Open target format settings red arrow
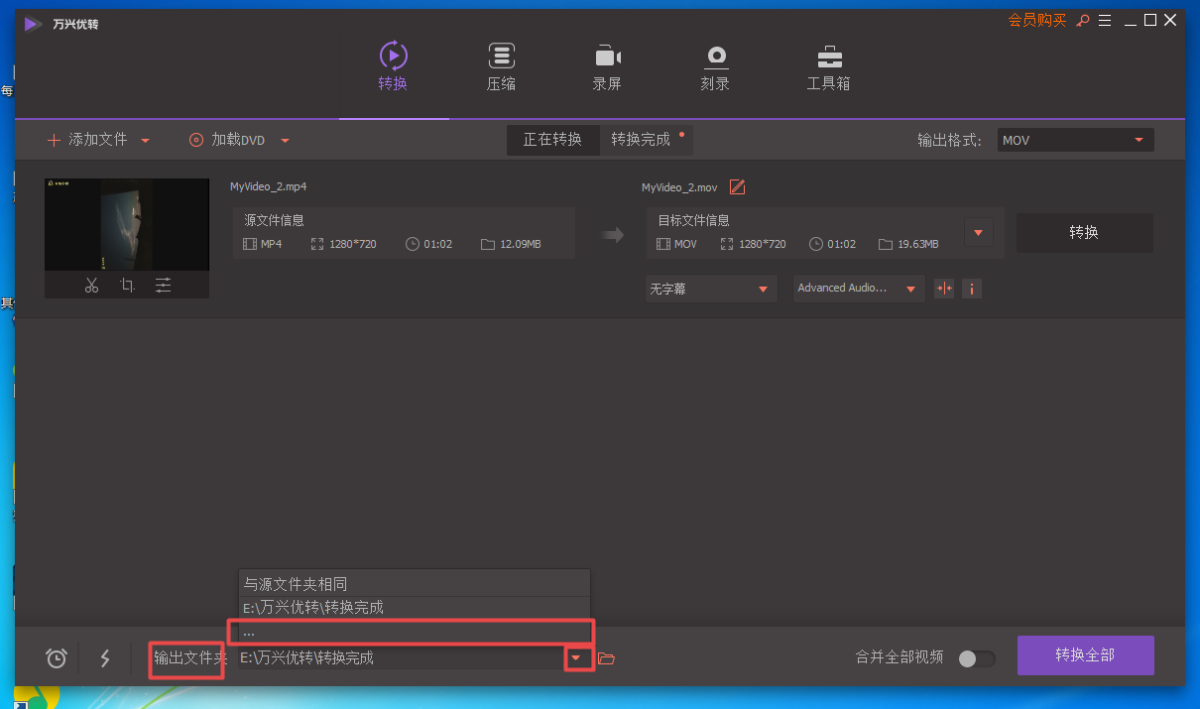The height and width of the screenshot is (709, 1200). pos(978,233)
